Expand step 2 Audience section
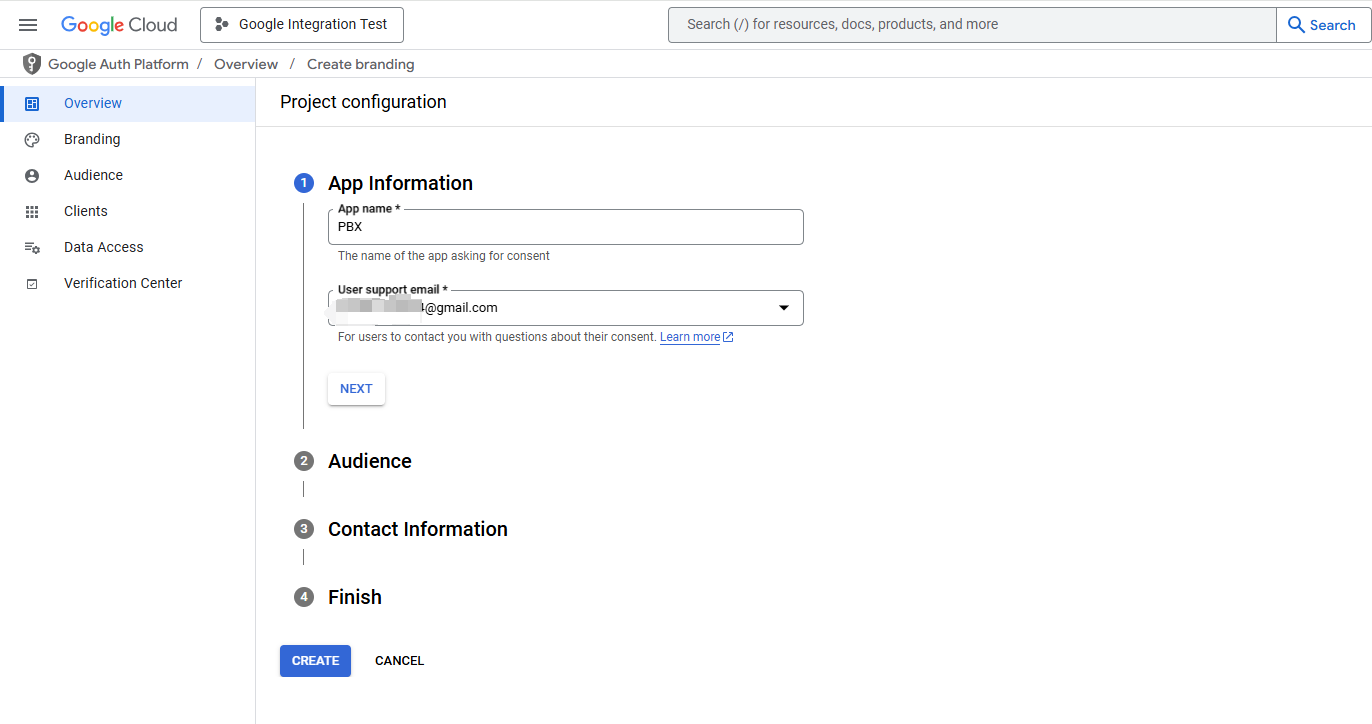Image resolution: width=1372 pixels, height=724 pixels. tap(369, 461)
